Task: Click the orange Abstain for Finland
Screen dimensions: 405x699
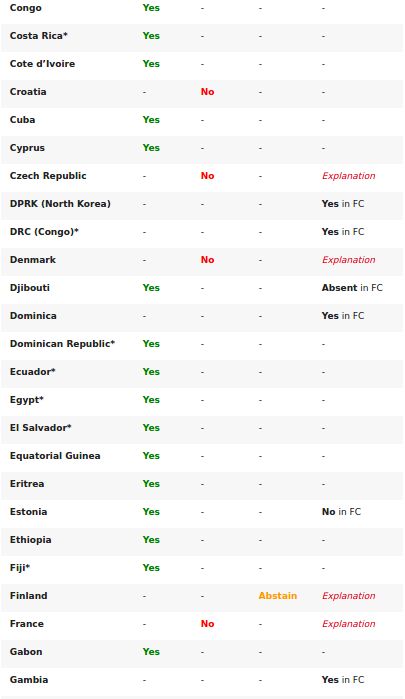Action: tap(277, 596)
